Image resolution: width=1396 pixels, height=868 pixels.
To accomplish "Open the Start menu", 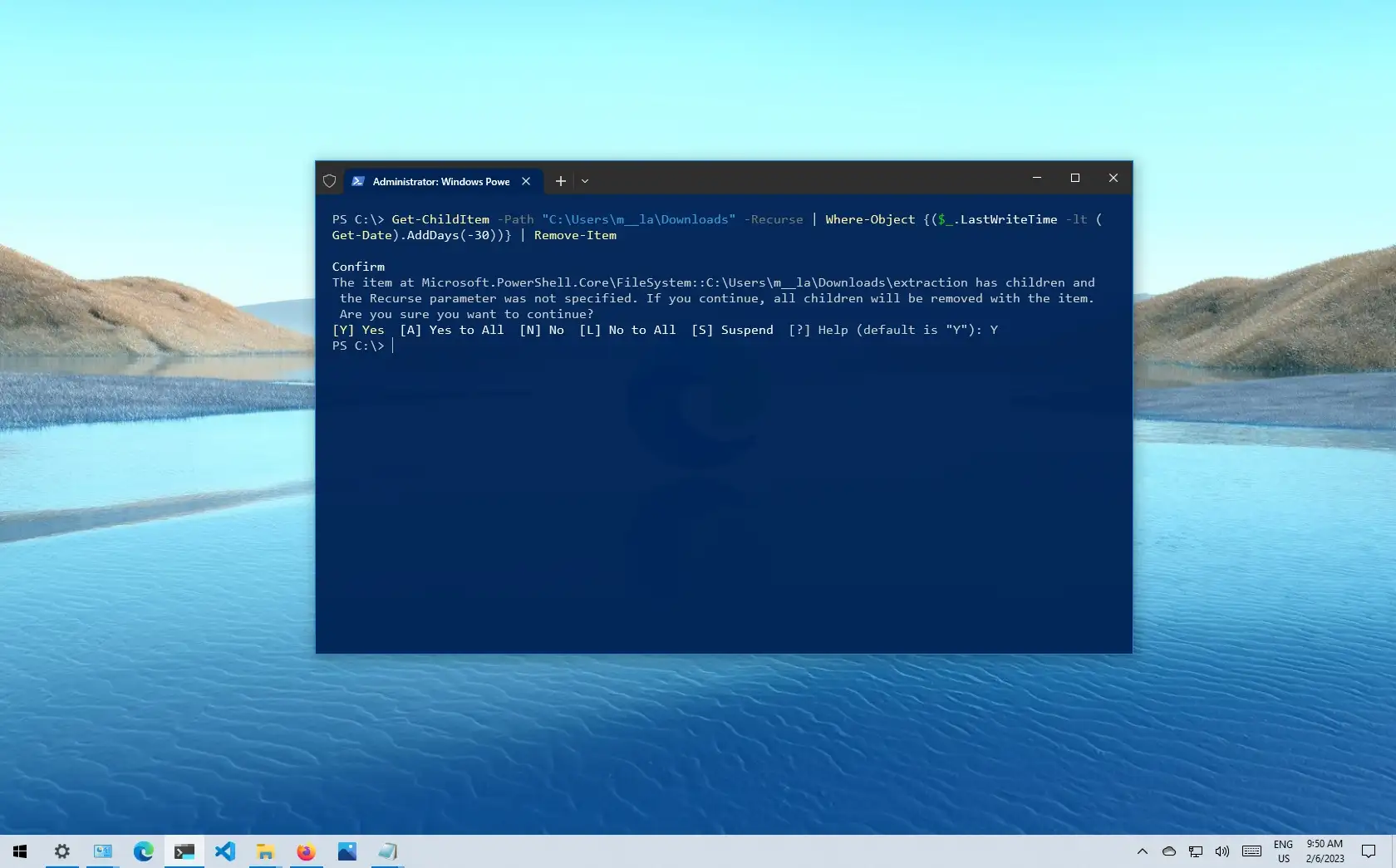I will [20, 851].
